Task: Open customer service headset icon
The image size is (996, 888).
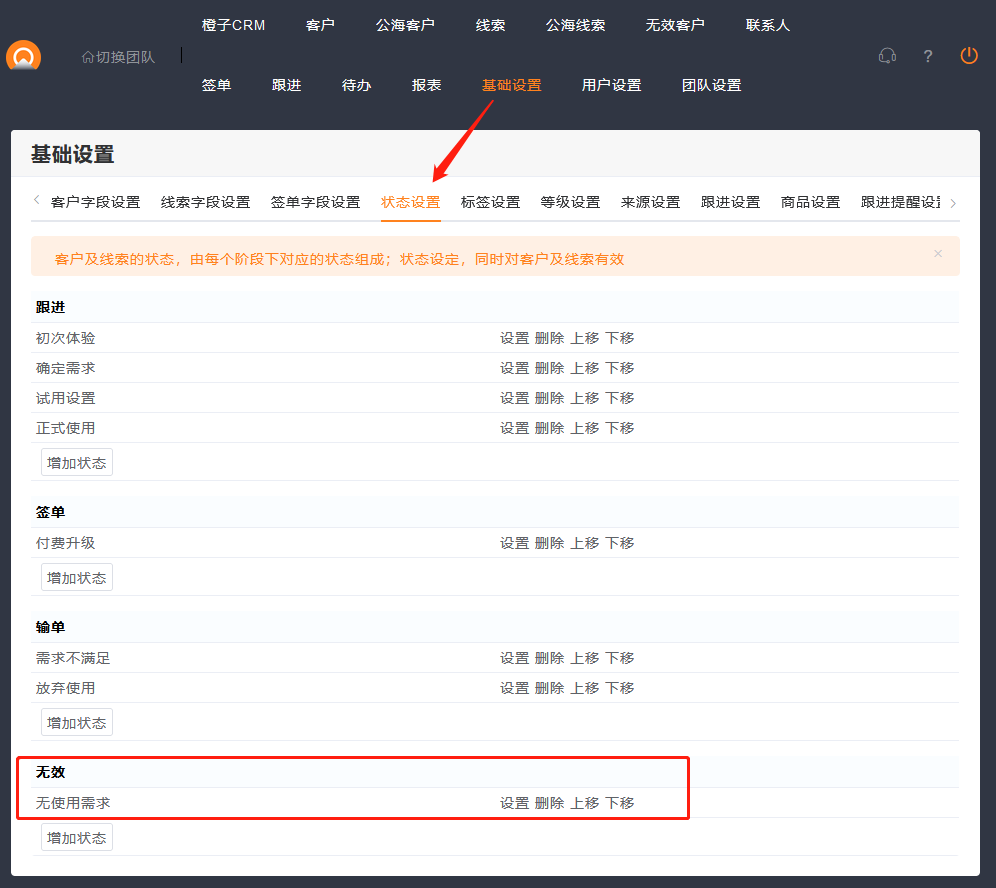Action: [x=887, y=56]
